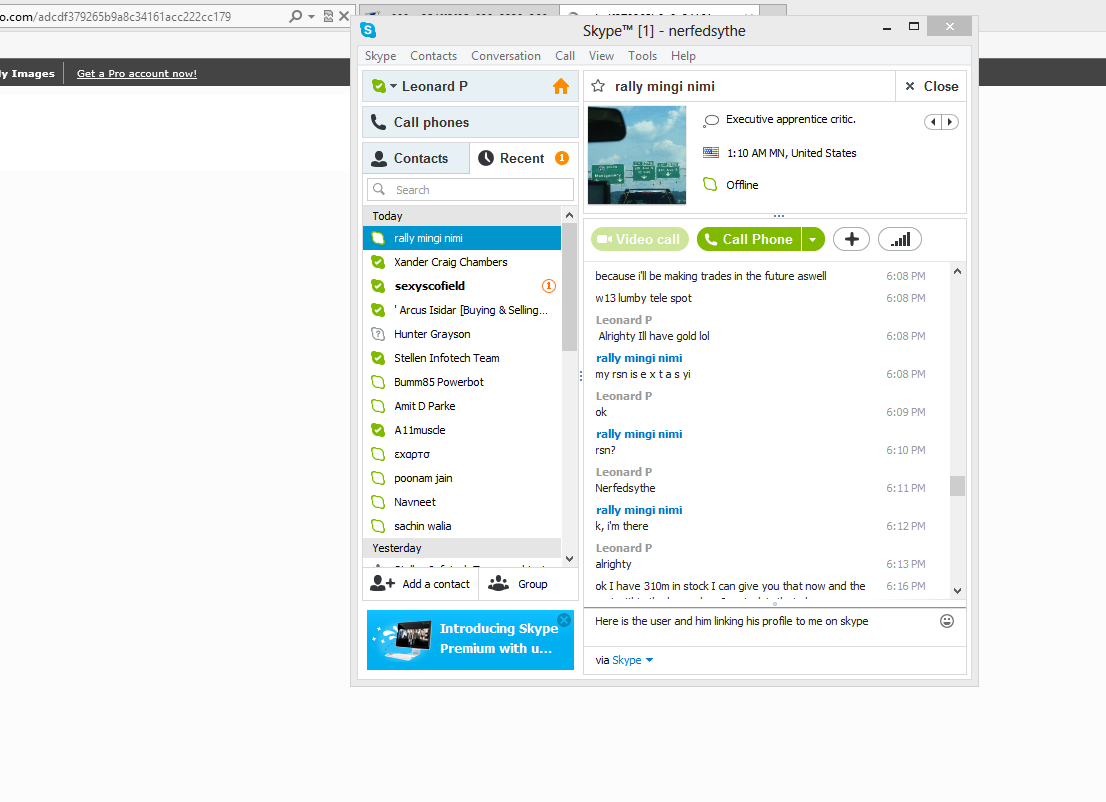Click contact list scroll up arrow

[x=569, y=215]
